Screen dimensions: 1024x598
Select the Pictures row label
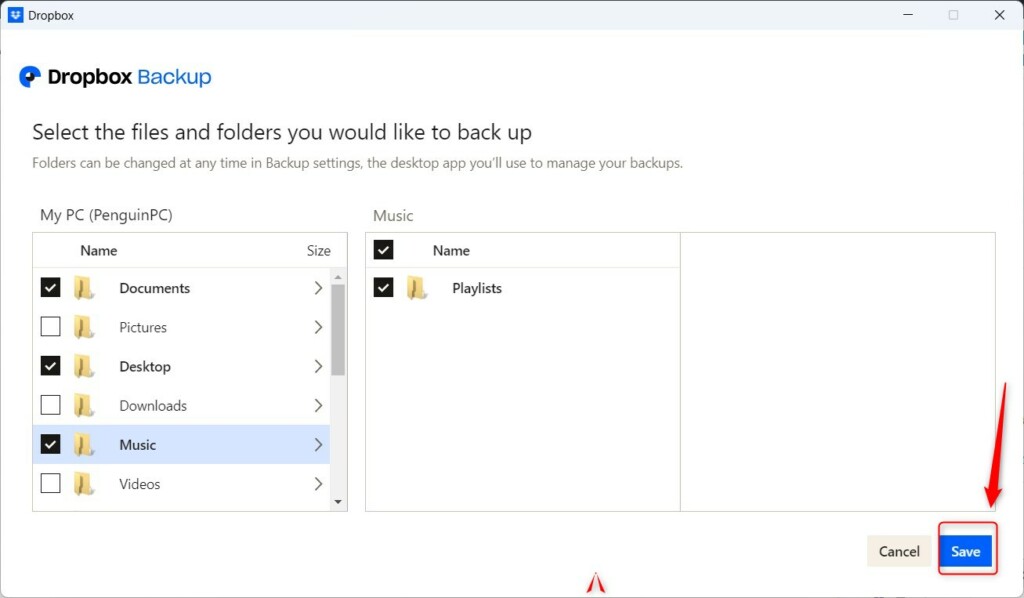pyautogui.click(x=143, y=328)
